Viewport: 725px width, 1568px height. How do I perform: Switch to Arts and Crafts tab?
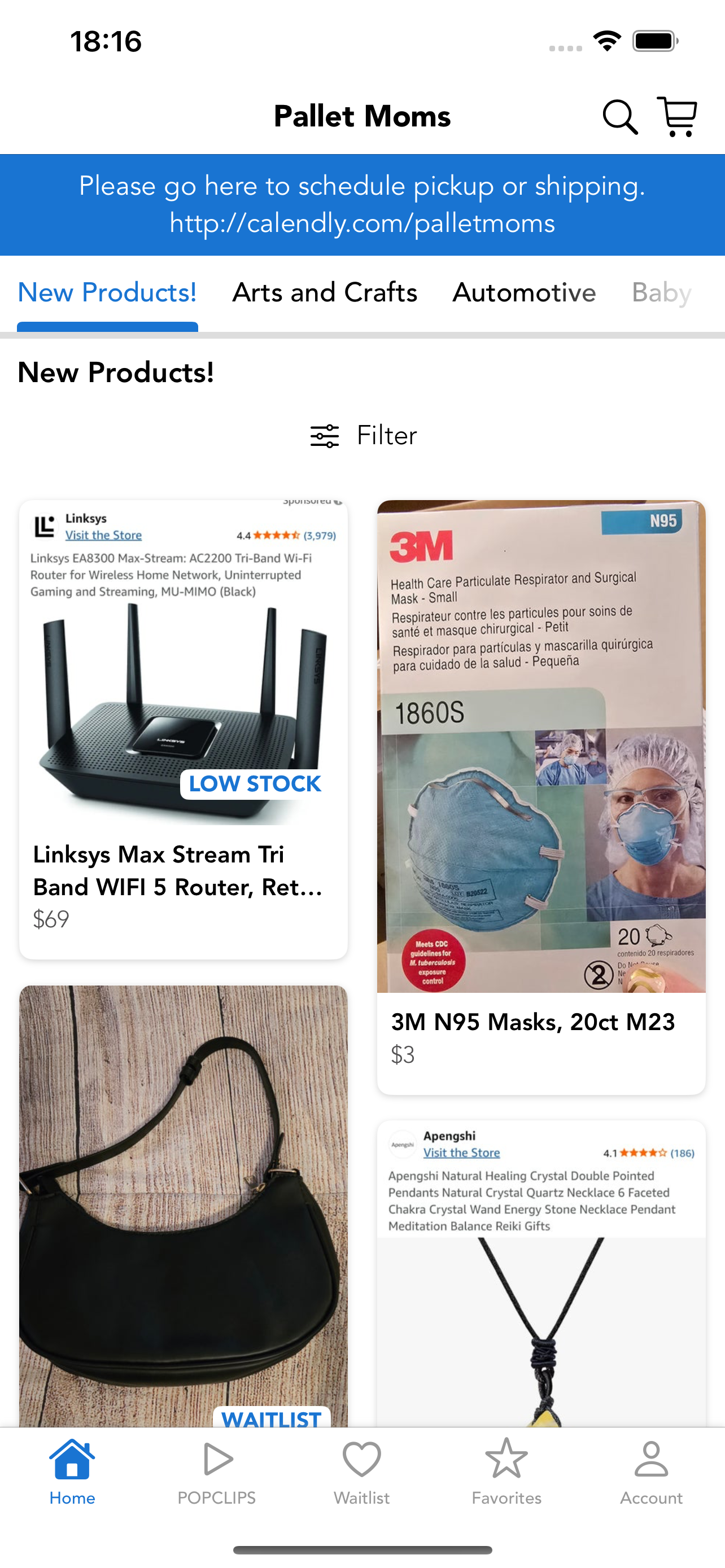[x=325, y=293]
